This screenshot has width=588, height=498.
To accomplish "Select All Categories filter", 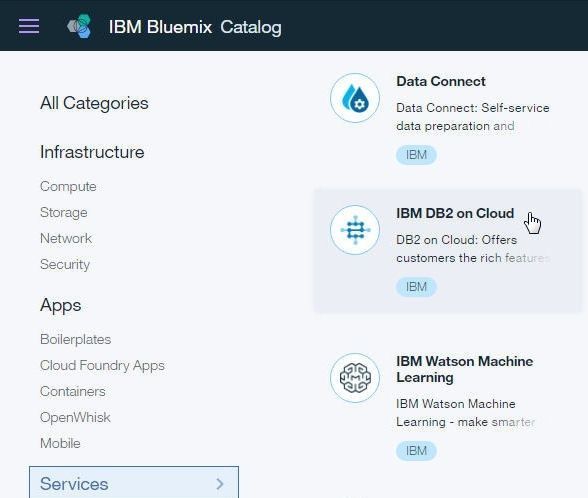I will [x=94, y=103].
